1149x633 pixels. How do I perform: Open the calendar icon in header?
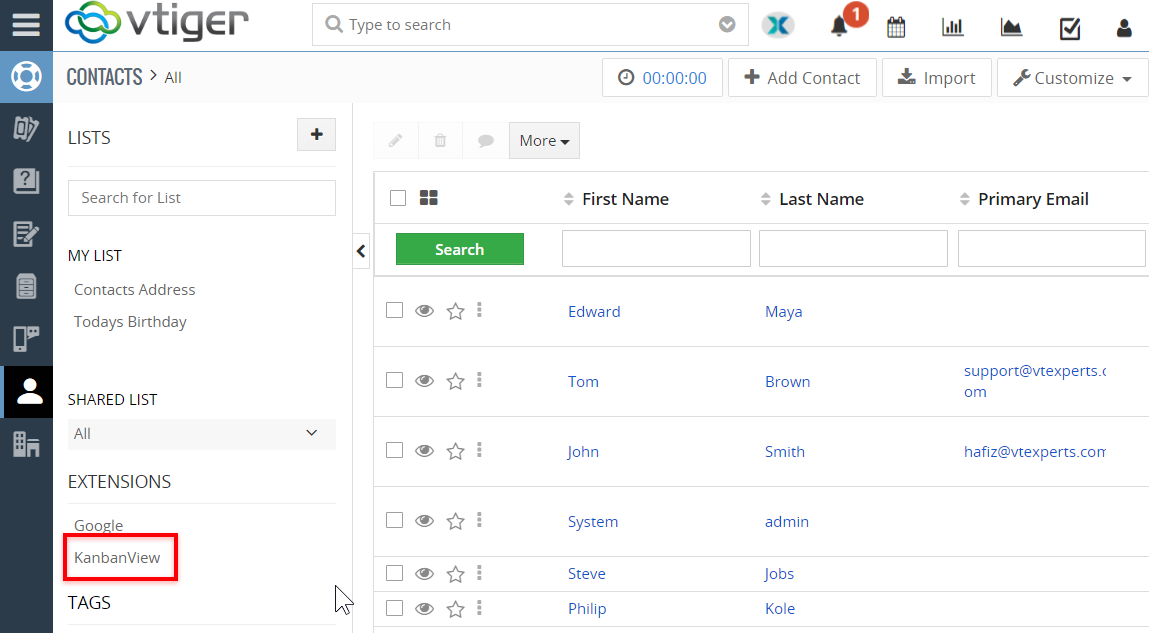895,27
